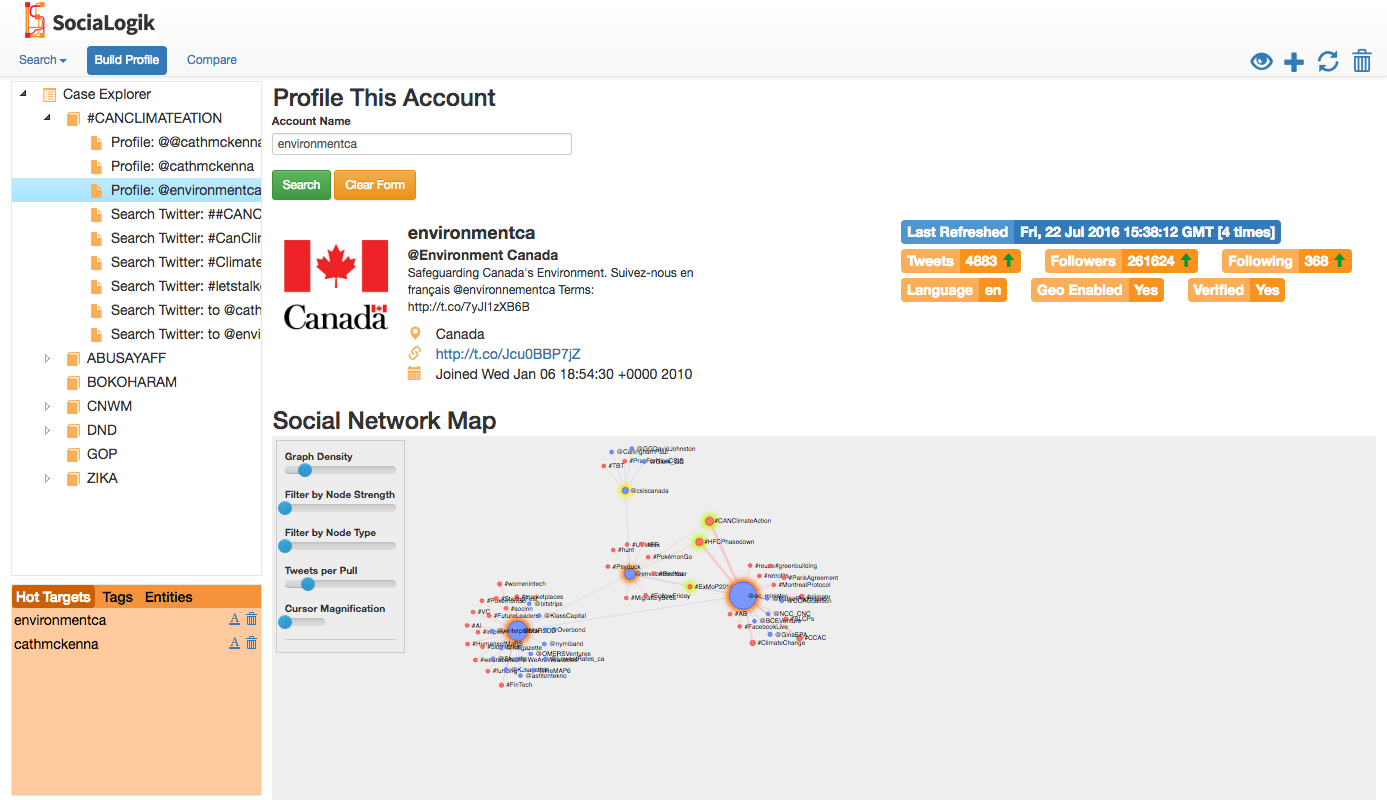Click the Last Refreshed badge
Screen dimensions: 1387x800
click(x=1091, y=232)
